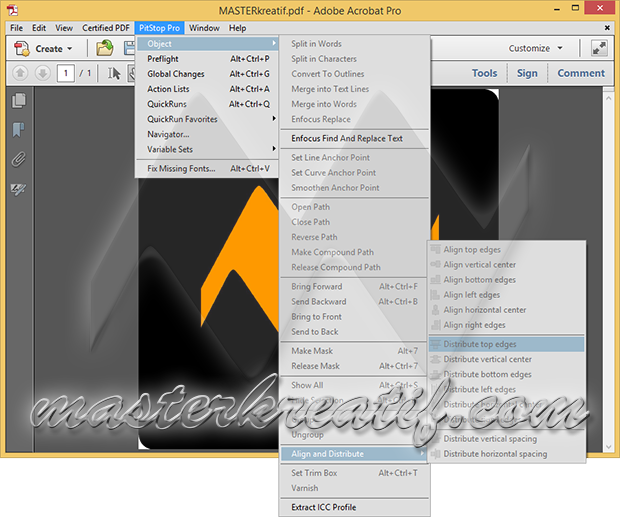Click the Acrobat app icon in title bar
620x517 pixels.
point(13,9)
